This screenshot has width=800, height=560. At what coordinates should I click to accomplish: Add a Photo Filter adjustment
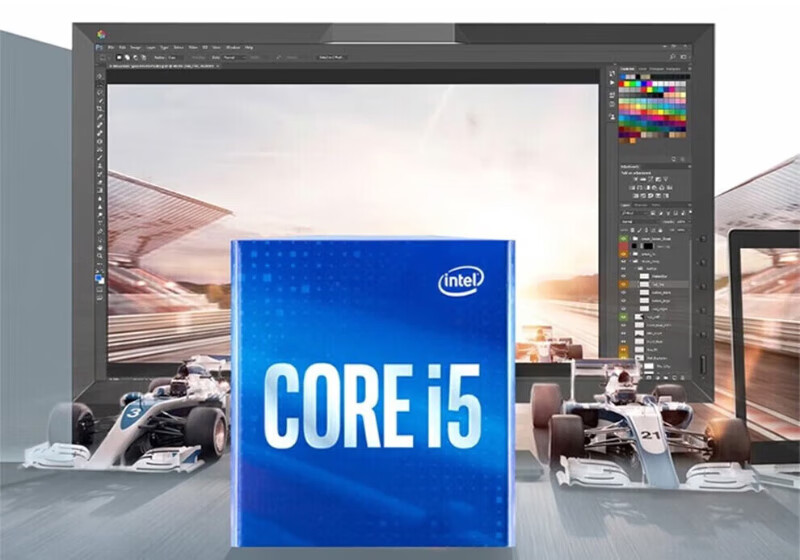click(x=654, y=188)
